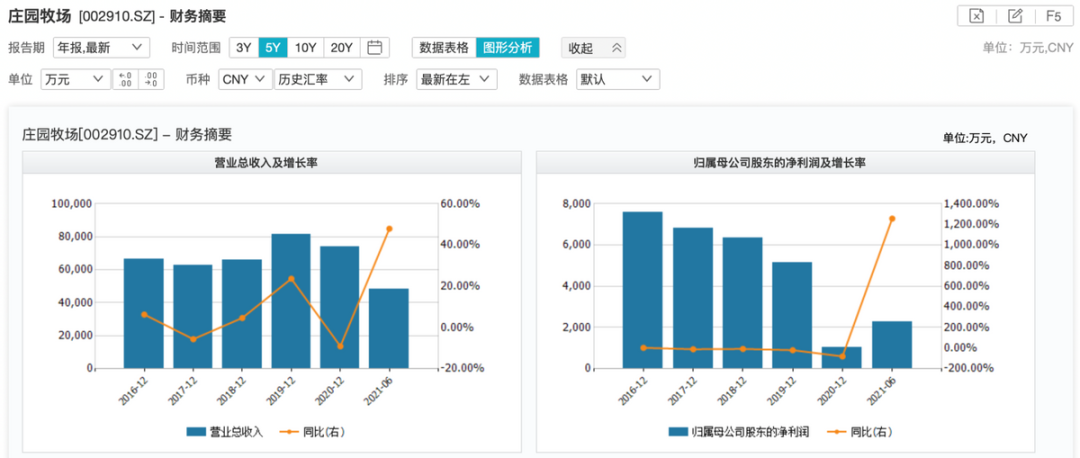Click the 庄园牧场 page title
This screenshot has height=458, width=1080.
click(x=40, y=15)
